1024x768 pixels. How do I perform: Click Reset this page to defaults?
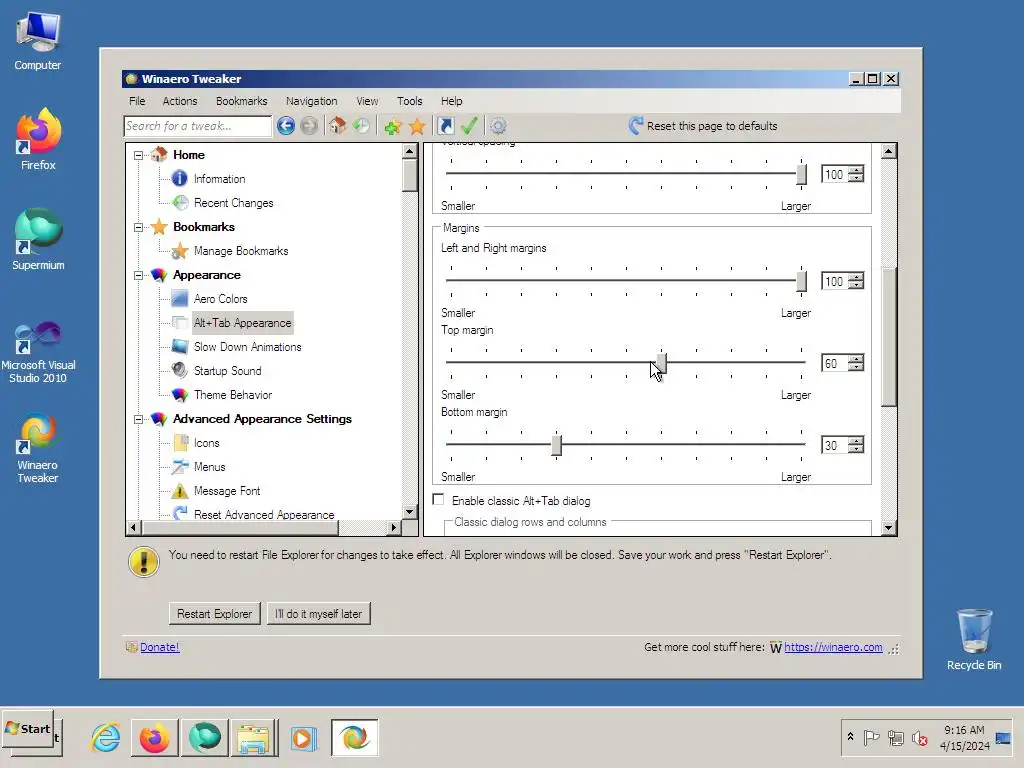tap(703, 125)
